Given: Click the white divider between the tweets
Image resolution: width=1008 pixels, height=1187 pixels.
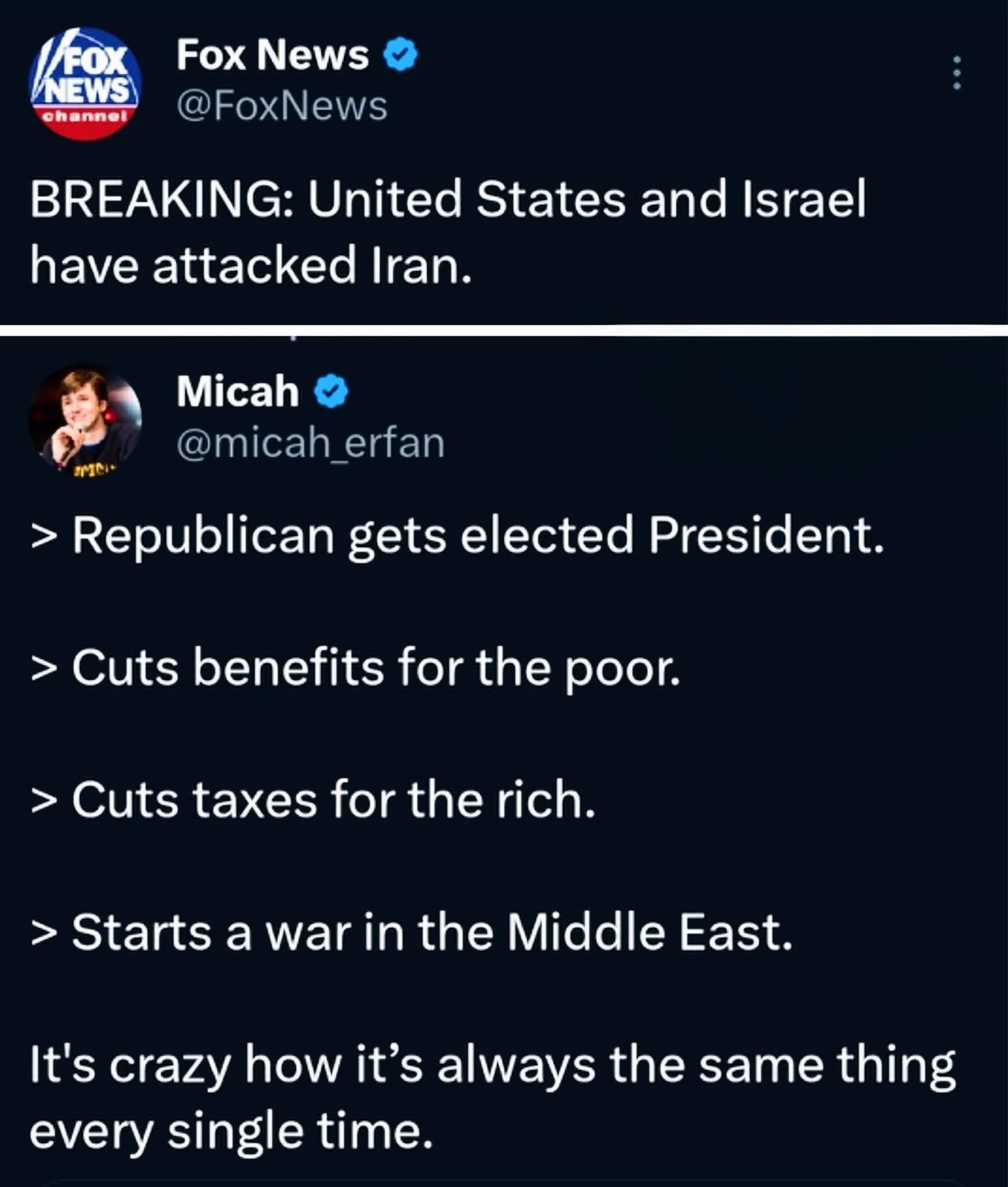Looking at the screenshot, I should pos(504,331).
